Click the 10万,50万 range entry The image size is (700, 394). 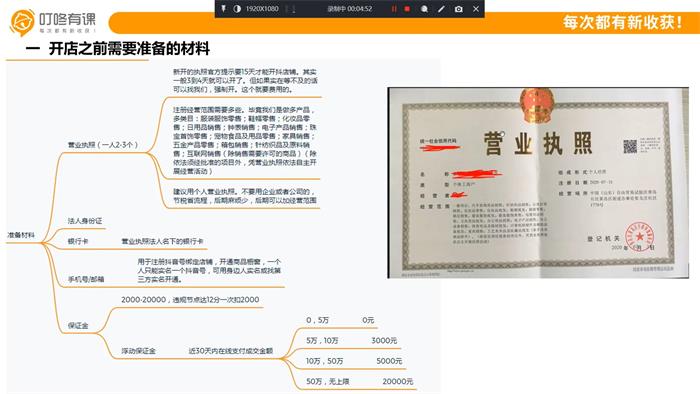coord(325,361)
